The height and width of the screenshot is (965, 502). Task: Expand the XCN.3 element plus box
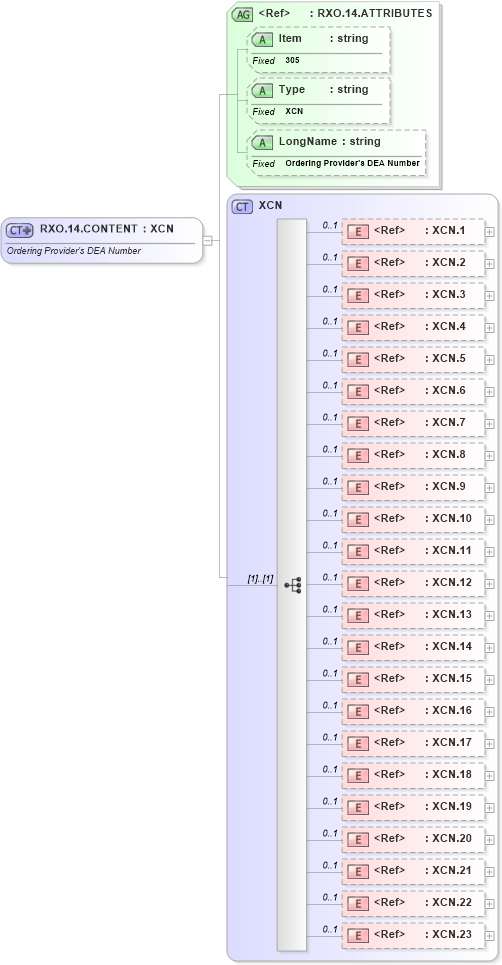[x=490, y=296]
